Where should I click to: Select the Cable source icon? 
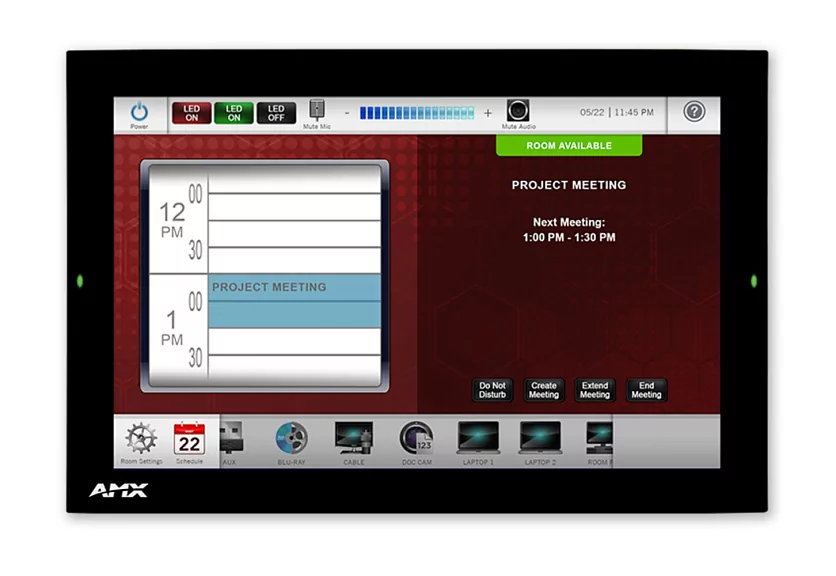(353, 438)
